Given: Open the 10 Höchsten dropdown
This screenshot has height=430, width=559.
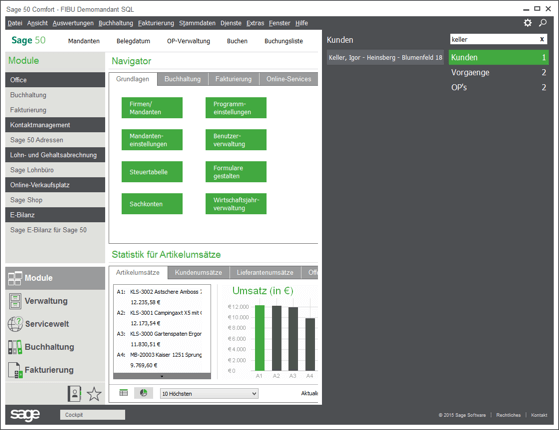Looking at the screenshot, I should pos(209,394).
